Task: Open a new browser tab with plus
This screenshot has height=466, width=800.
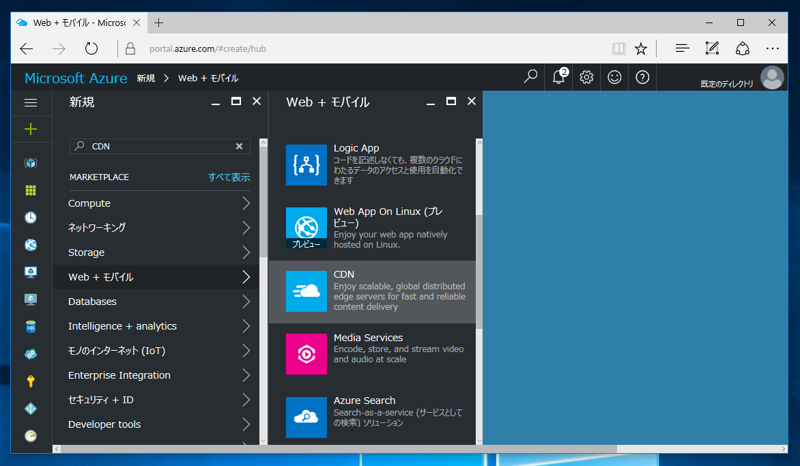Action: [x=159, y=23]
